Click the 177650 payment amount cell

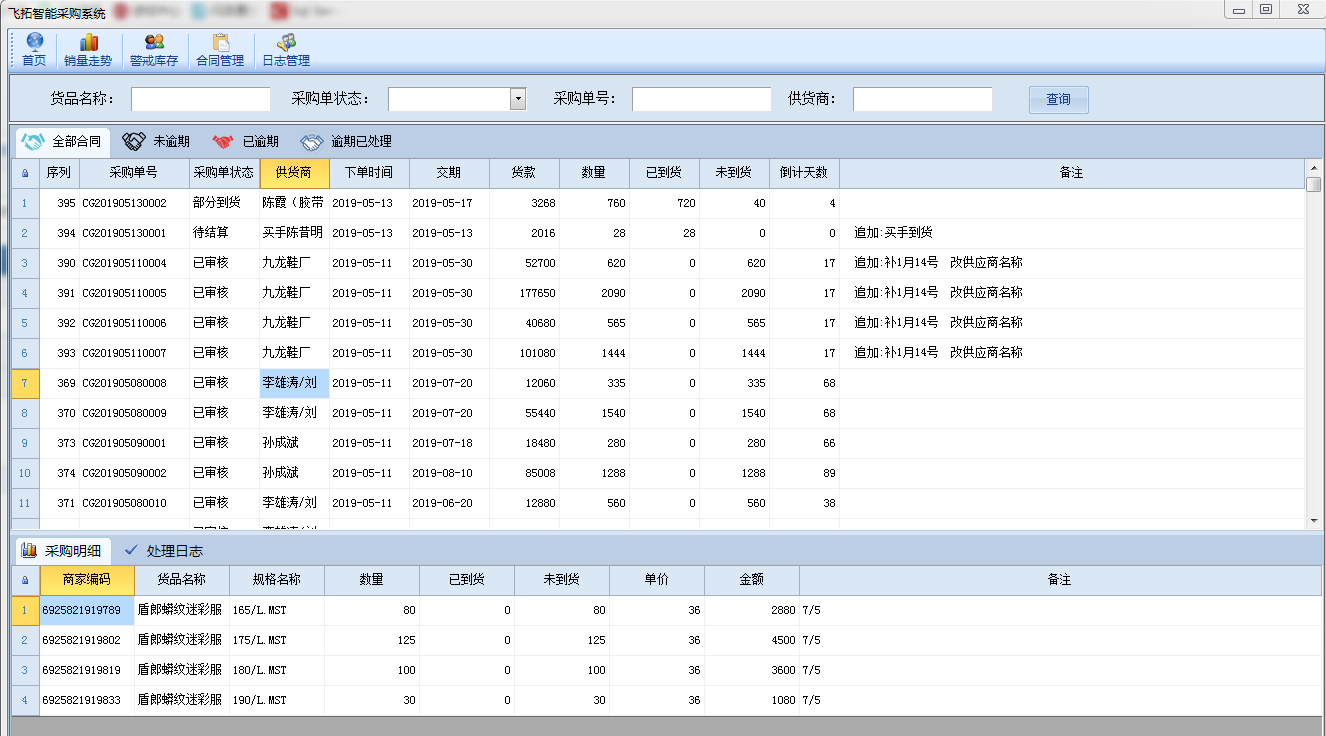click(524, 293)
